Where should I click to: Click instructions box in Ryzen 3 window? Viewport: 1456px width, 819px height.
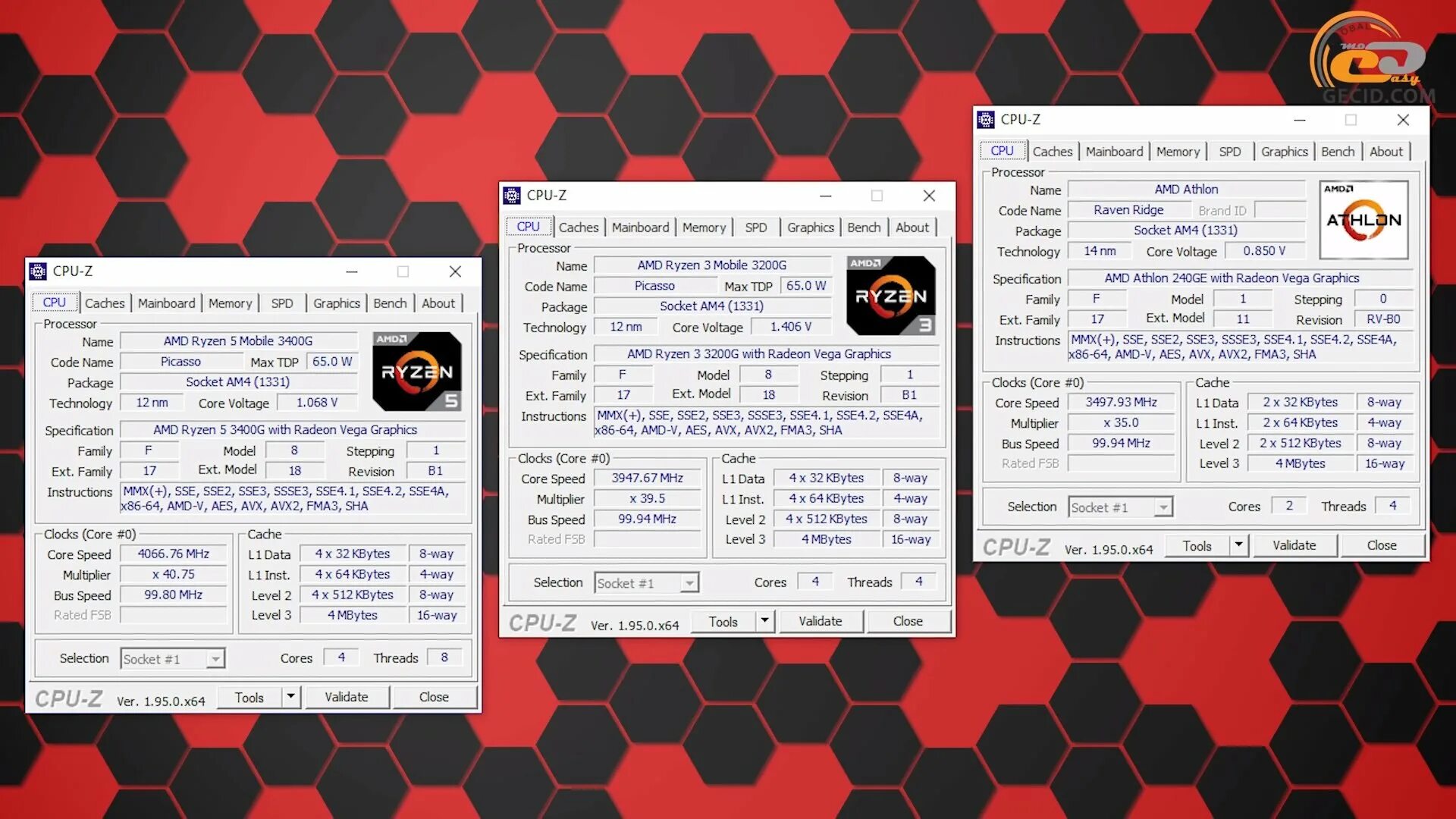click(x=766, y=422)
